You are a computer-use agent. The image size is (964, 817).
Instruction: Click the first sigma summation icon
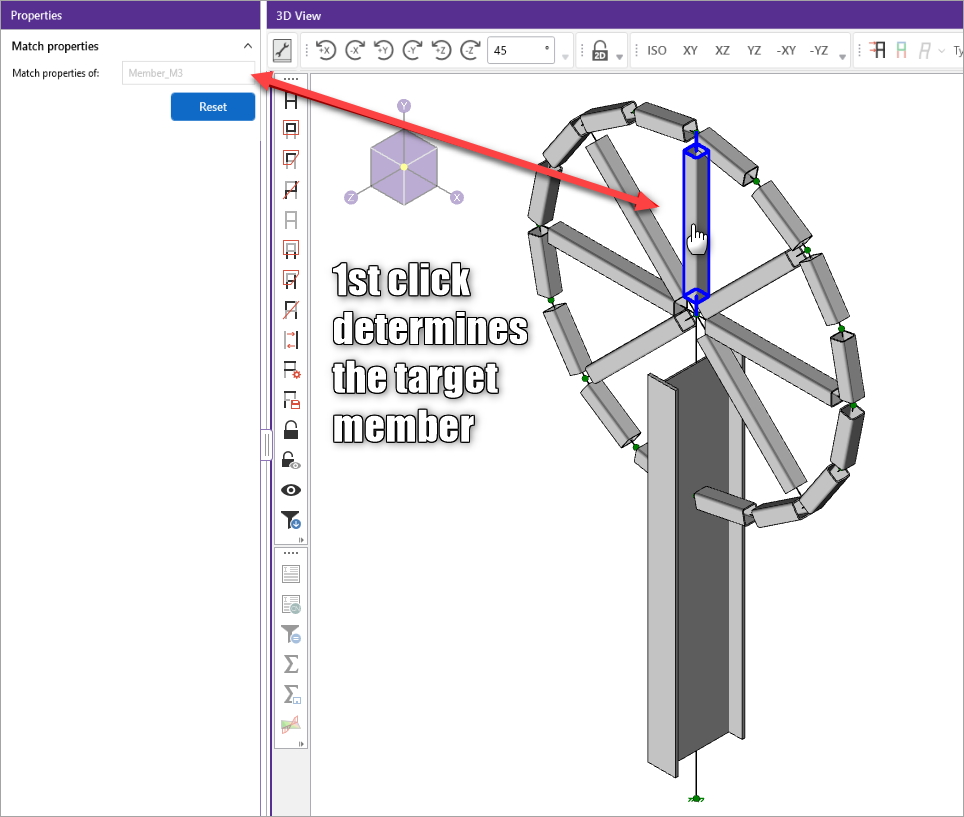coord(291,664)
